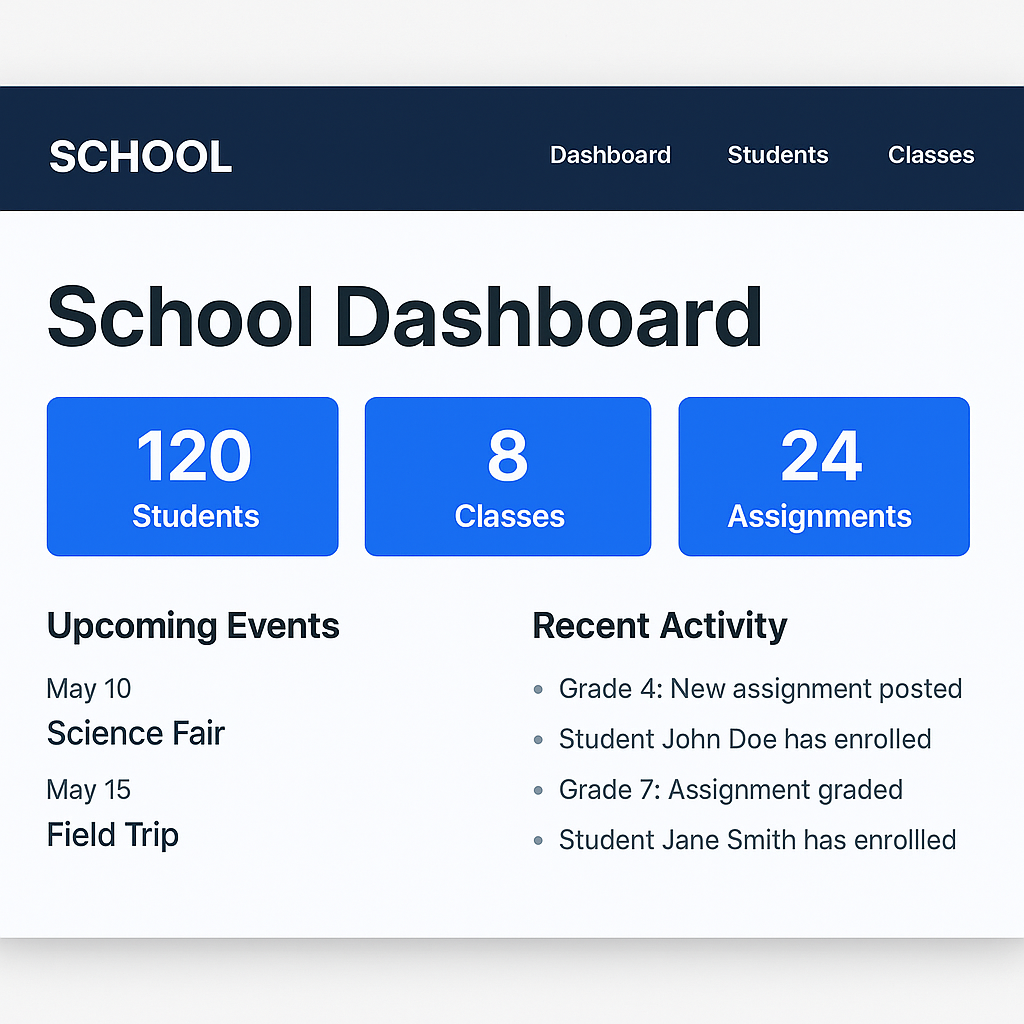This screenshot has width=1024, height=1024.
Task: Go to Students in the top navigation
Action: (777, 155)
